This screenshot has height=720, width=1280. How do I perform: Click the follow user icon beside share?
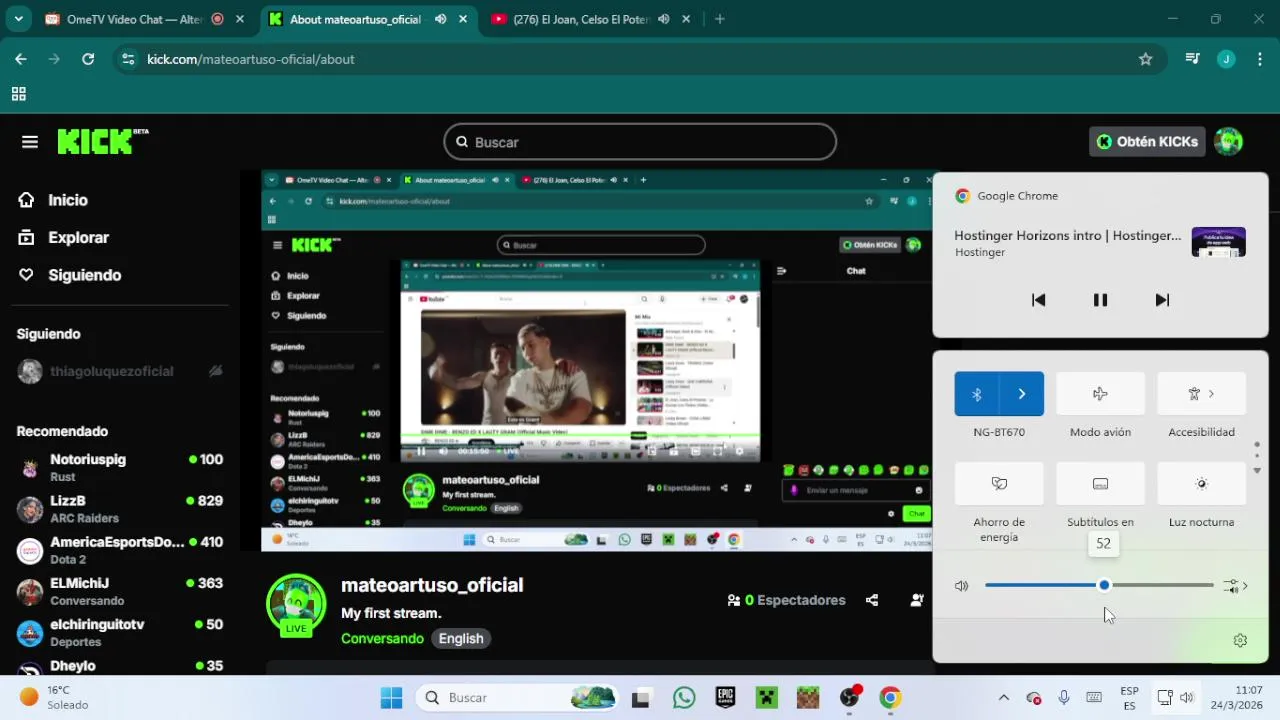pos(917,600)
